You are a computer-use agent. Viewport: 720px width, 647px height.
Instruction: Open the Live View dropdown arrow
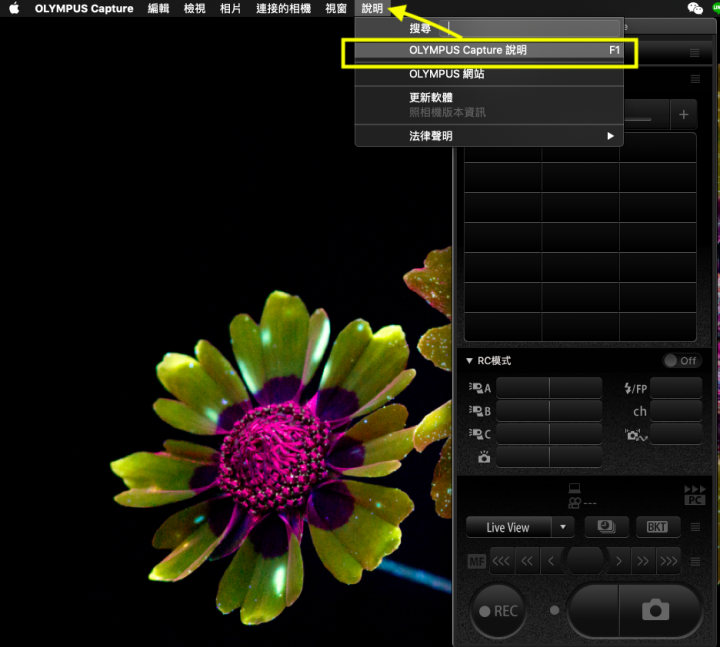[x=563, y=527]
